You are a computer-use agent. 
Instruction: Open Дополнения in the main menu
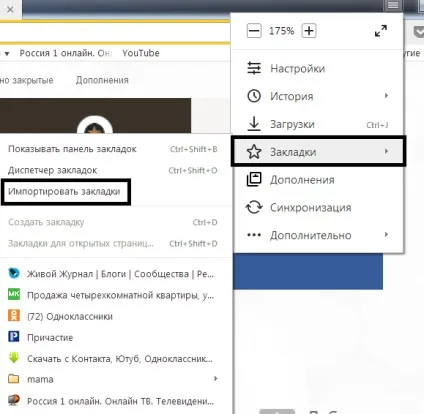(317, 180)
